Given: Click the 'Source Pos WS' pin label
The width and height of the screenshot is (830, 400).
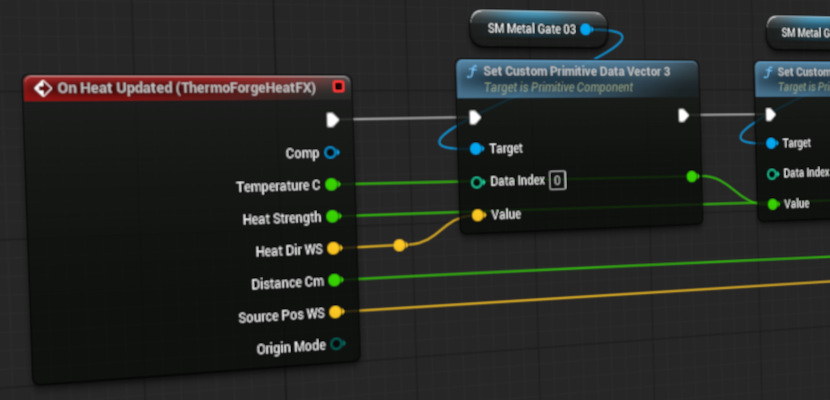Looking at the screenshot, I should coord(281,316).
